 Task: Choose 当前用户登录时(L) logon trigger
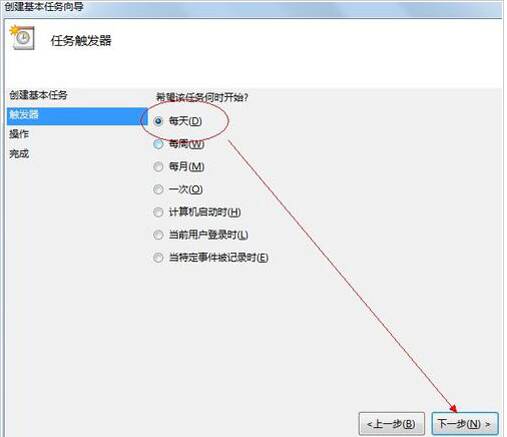(158, 235)
